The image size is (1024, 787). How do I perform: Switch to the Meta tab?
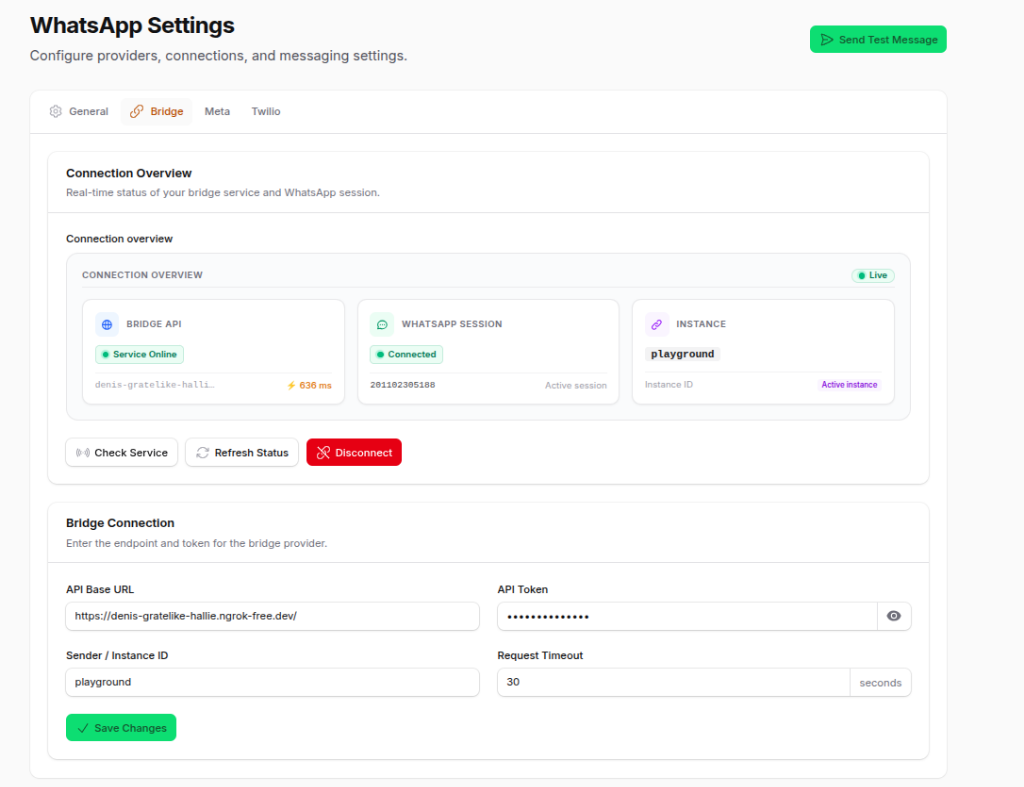click(x=217, y=112)
